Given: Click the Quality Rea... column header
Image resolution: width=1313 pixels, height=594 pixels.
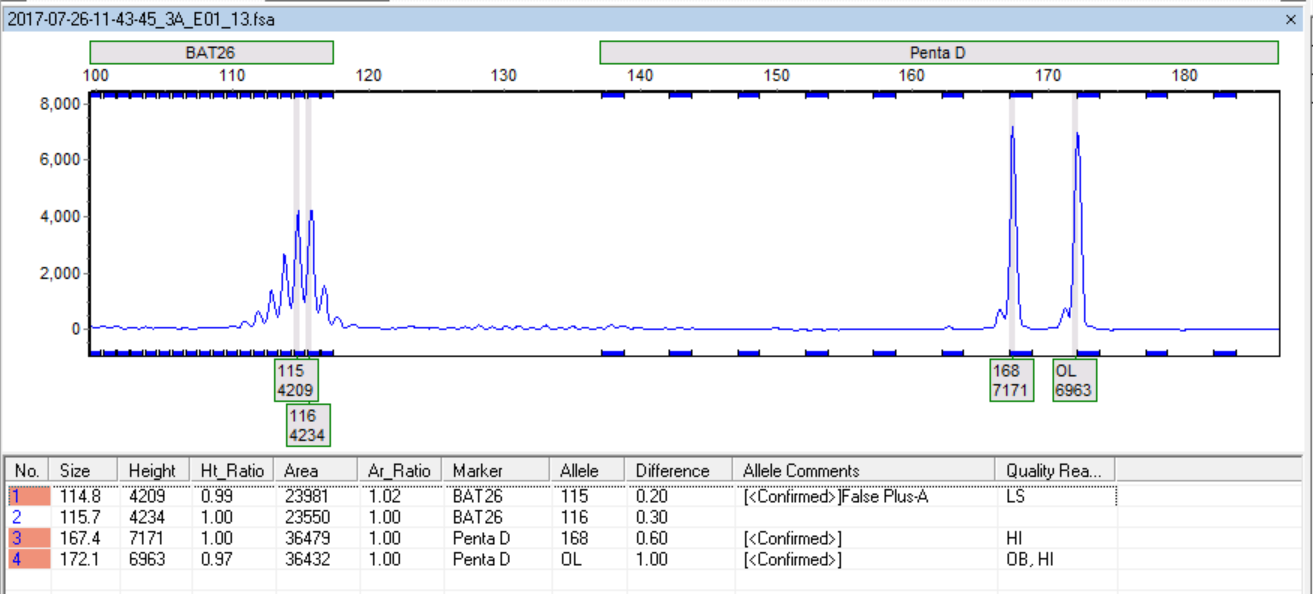Looking at the screenshot, I should tap(1055, 470).
